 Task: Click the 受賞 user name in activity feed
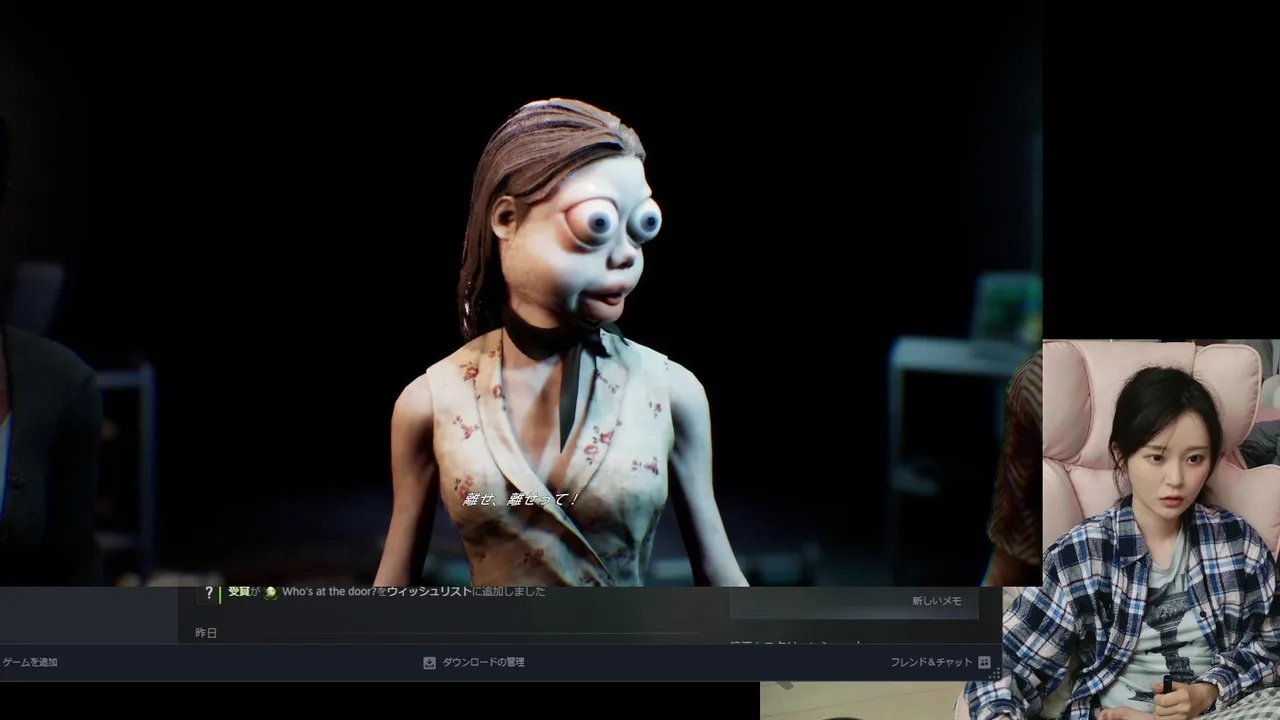point(238,592)
